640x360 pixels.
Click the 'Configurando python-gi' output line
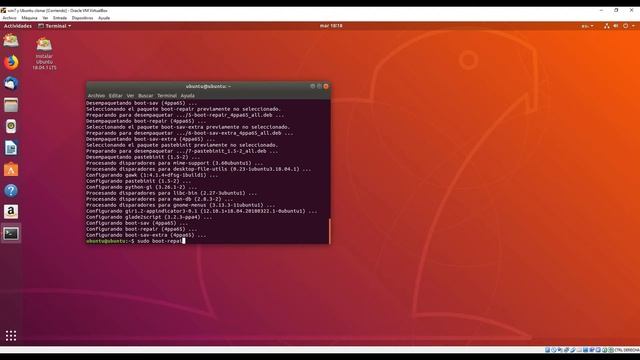click(x=141, y=187)
